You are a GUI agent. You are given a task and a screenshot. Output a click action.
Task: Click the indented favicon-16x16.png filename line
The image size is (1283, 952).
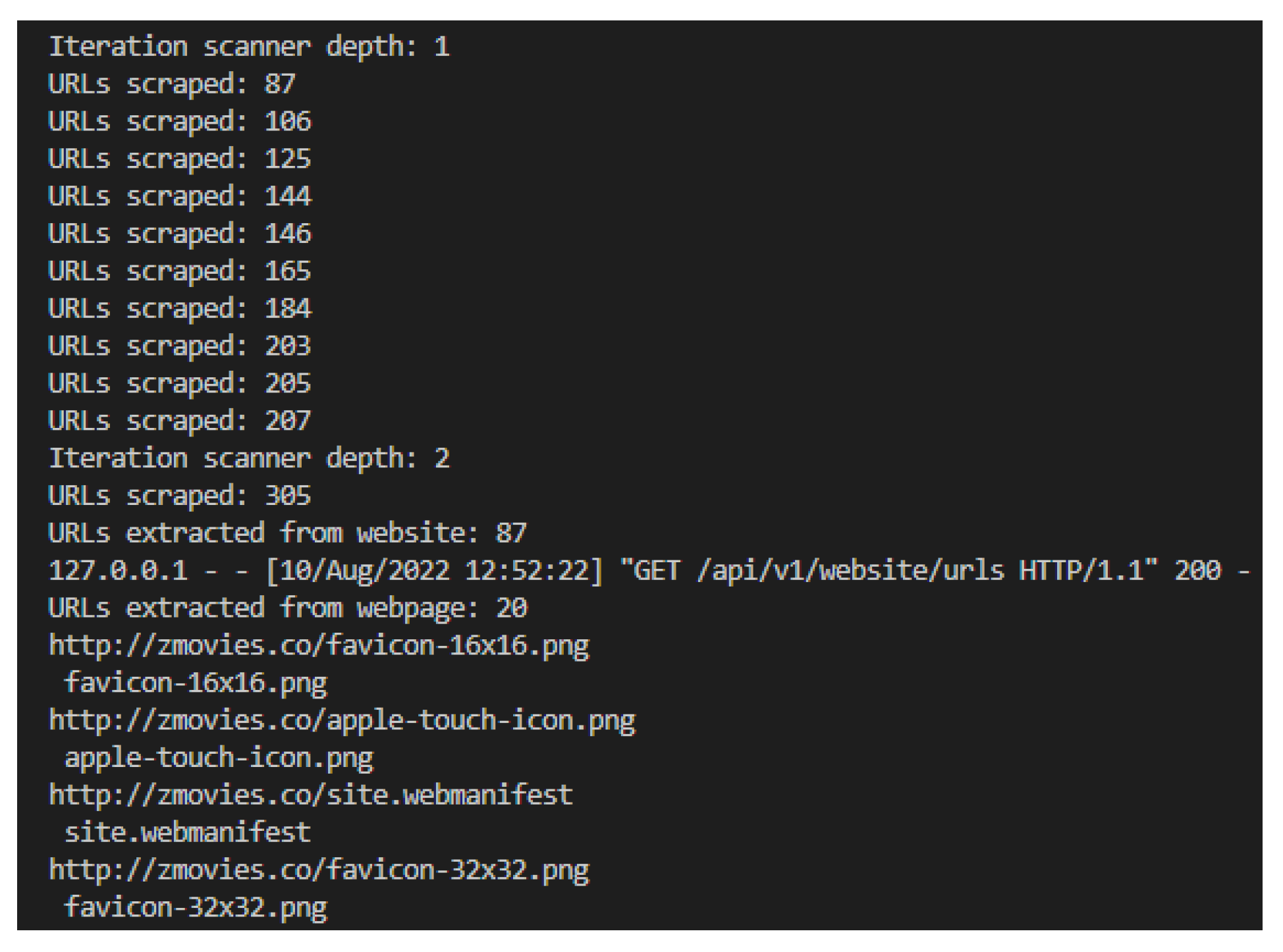[195, 683]
